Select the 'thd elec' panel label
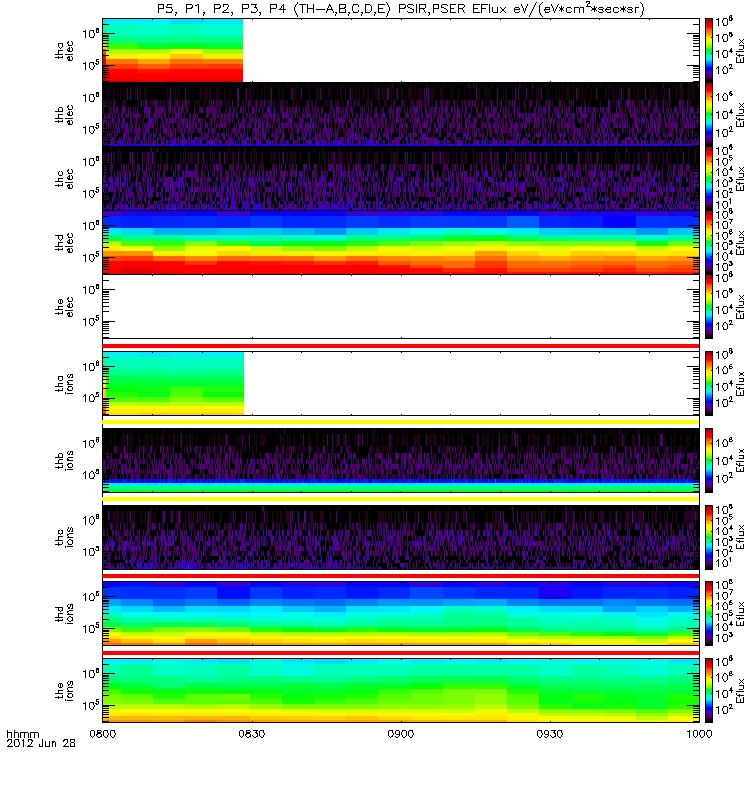This screenshot has width=750, height=800. click(x=64, y=242)
